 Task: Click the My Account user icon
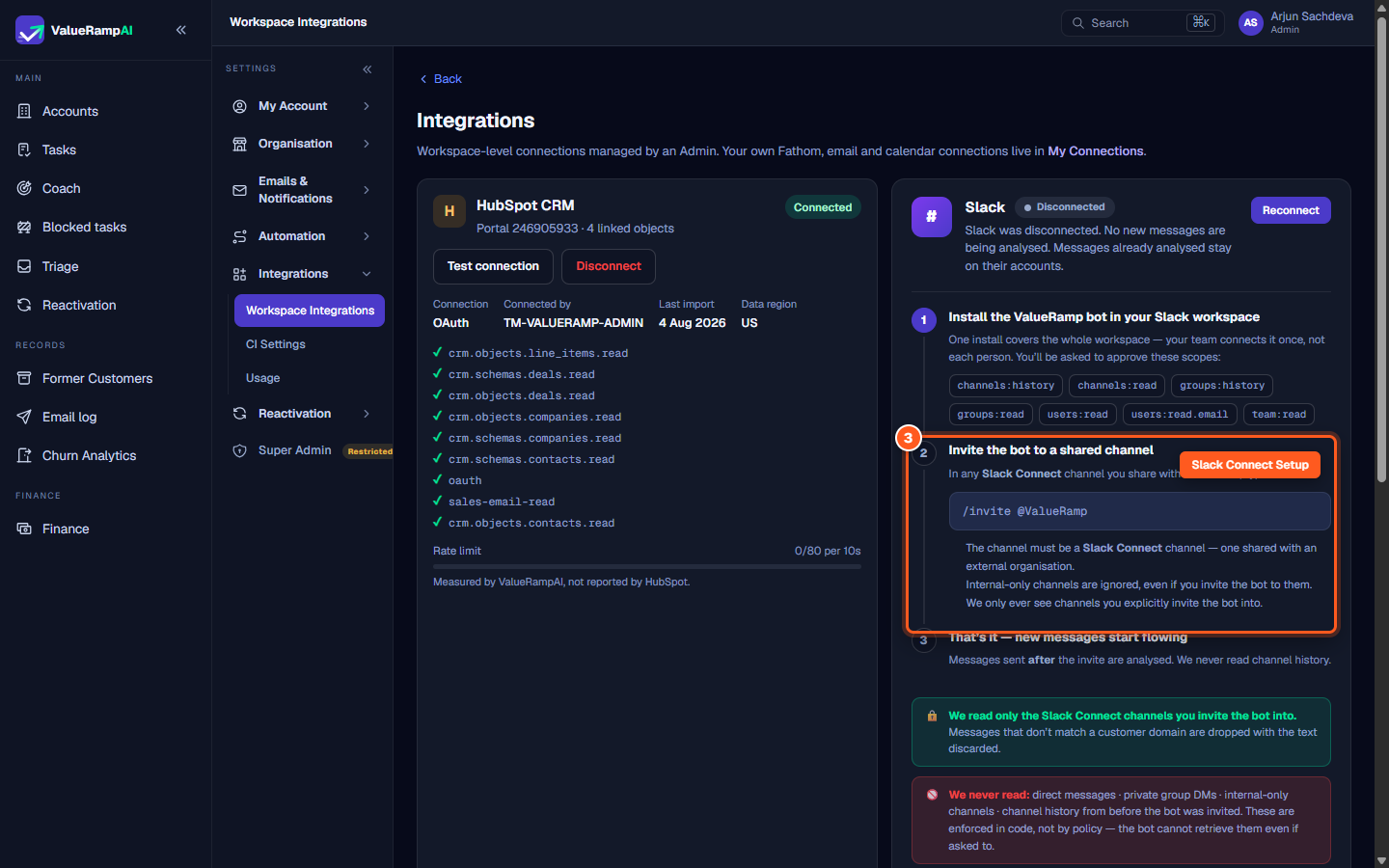240,106
